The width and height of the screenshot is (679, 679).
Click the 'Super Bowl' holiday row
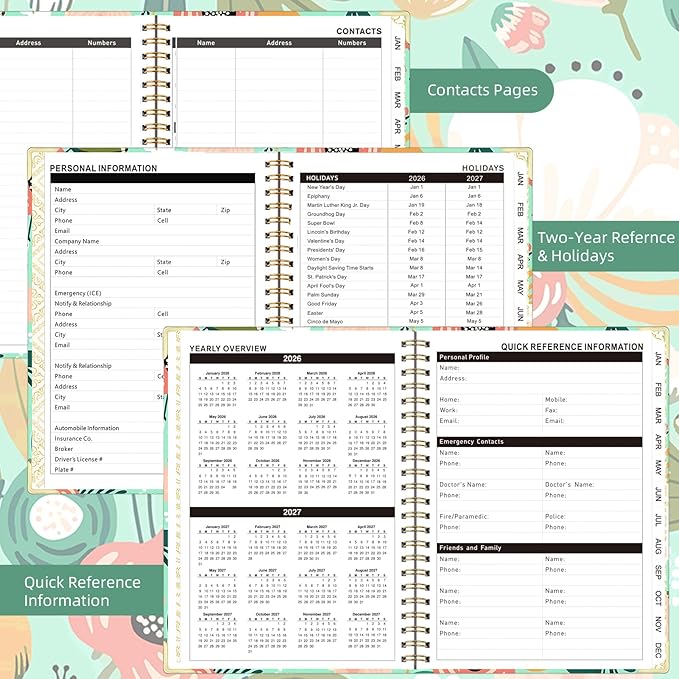click(x=402, y=223)
